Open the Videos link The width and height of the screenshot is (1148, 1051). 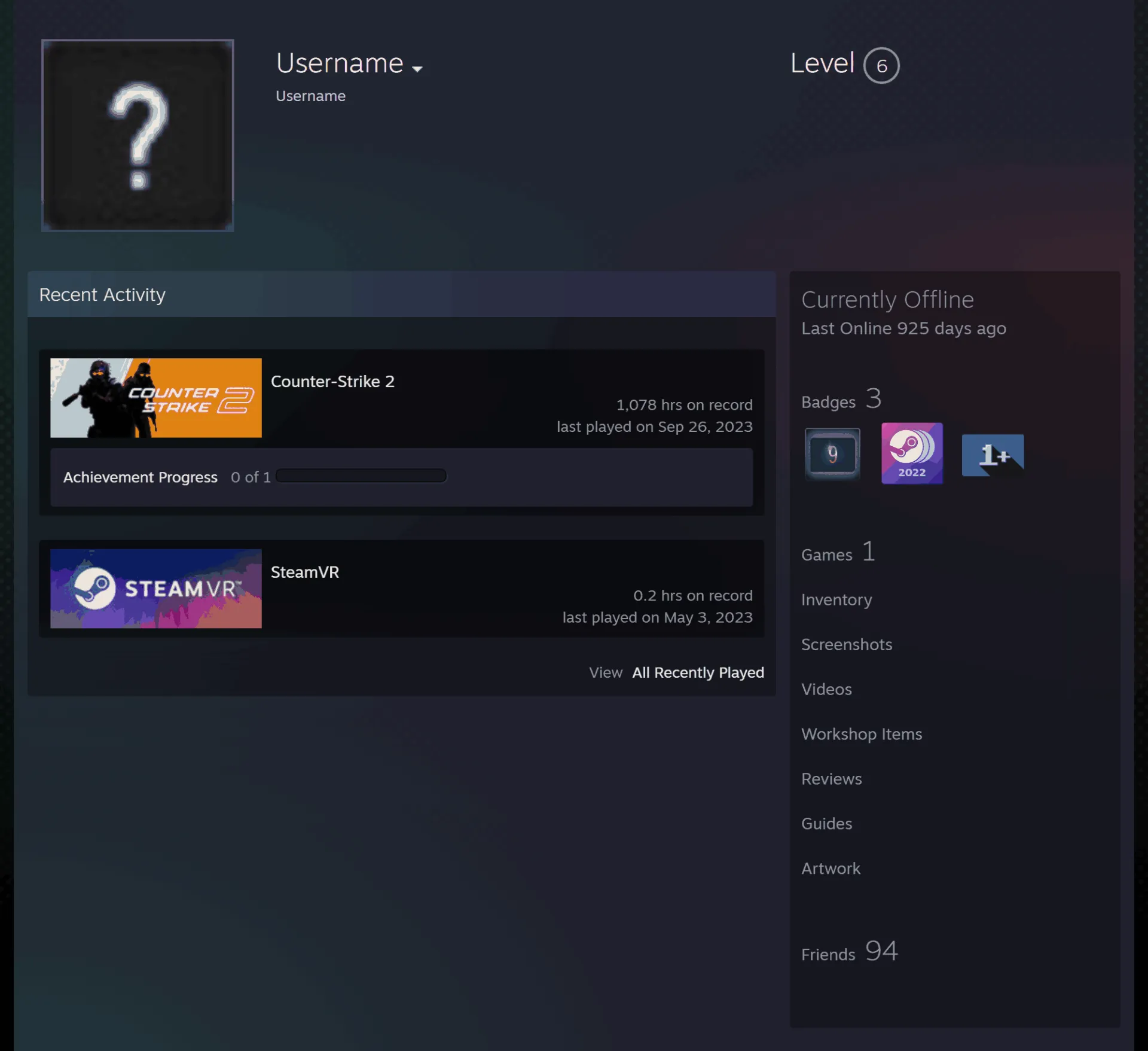(x=826, y=689)
